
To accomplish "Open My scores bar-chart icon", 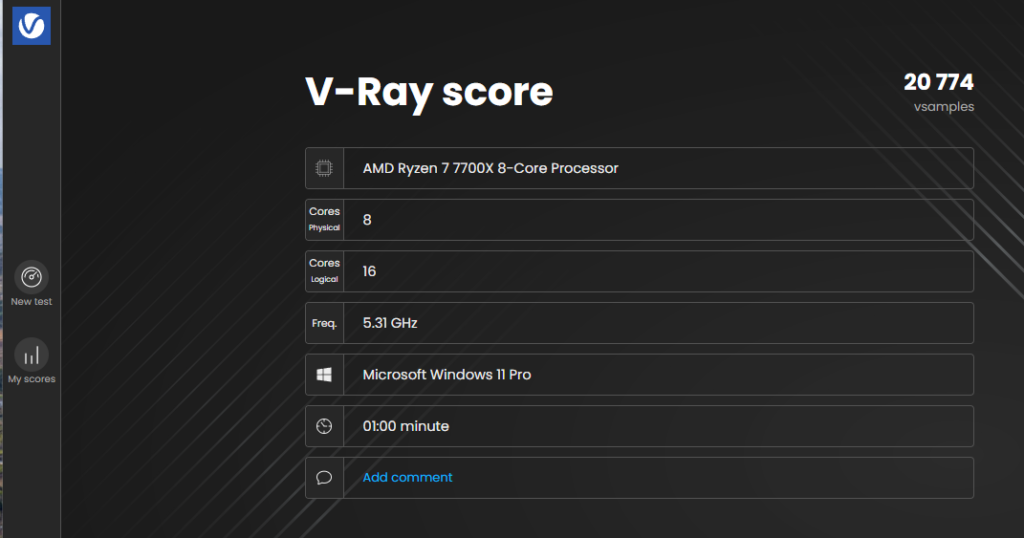I will (x=31, y=355).
